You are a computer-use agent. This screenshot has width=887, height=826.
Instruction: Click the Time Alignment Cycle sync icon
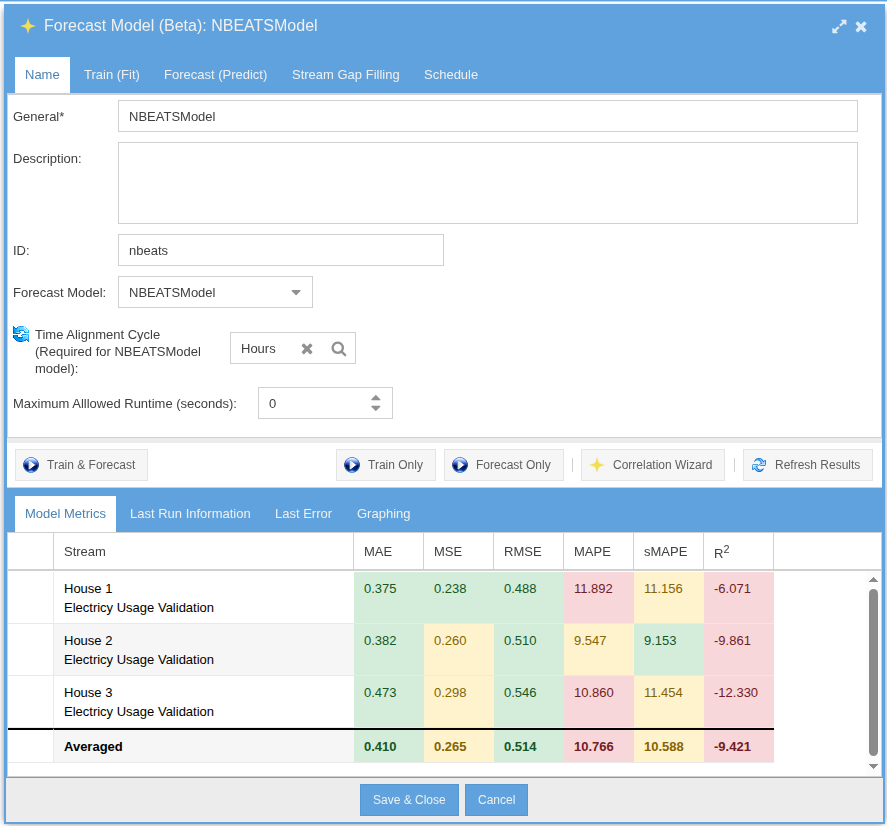click(21, 334)
